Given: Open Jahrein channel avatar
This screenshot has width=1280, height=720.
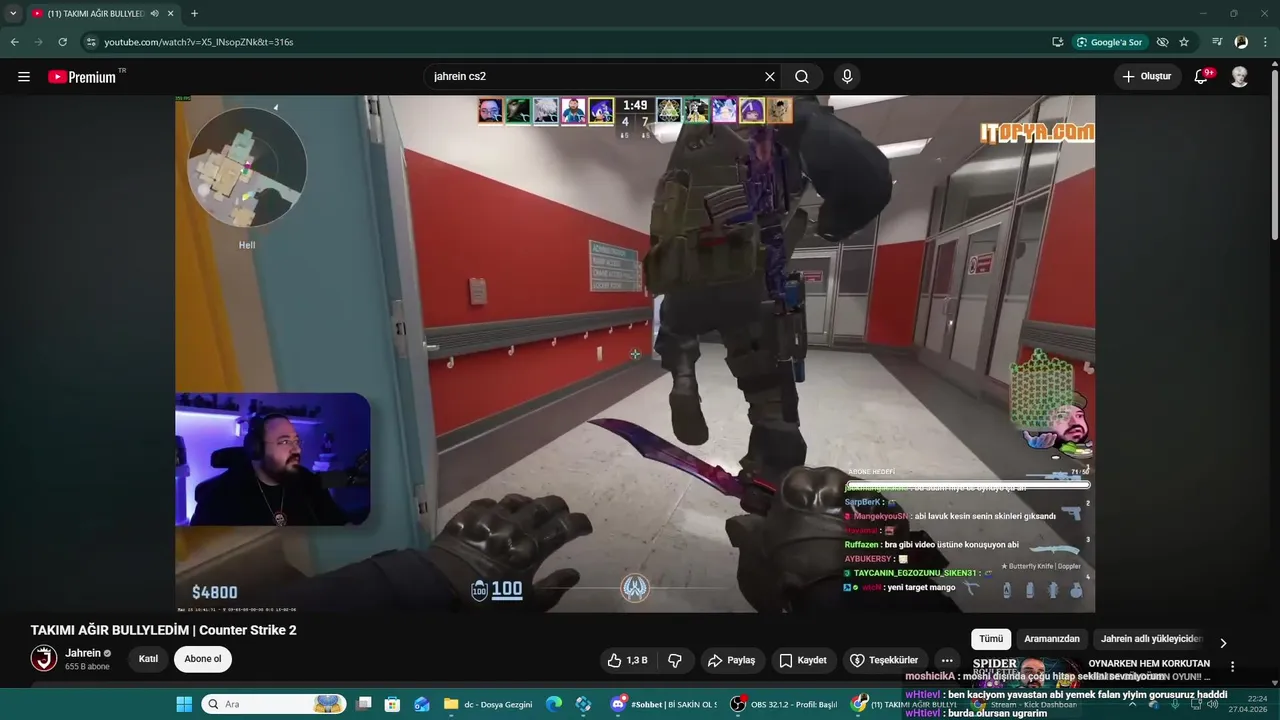Looking at the screenshot, I should [44, 659].
